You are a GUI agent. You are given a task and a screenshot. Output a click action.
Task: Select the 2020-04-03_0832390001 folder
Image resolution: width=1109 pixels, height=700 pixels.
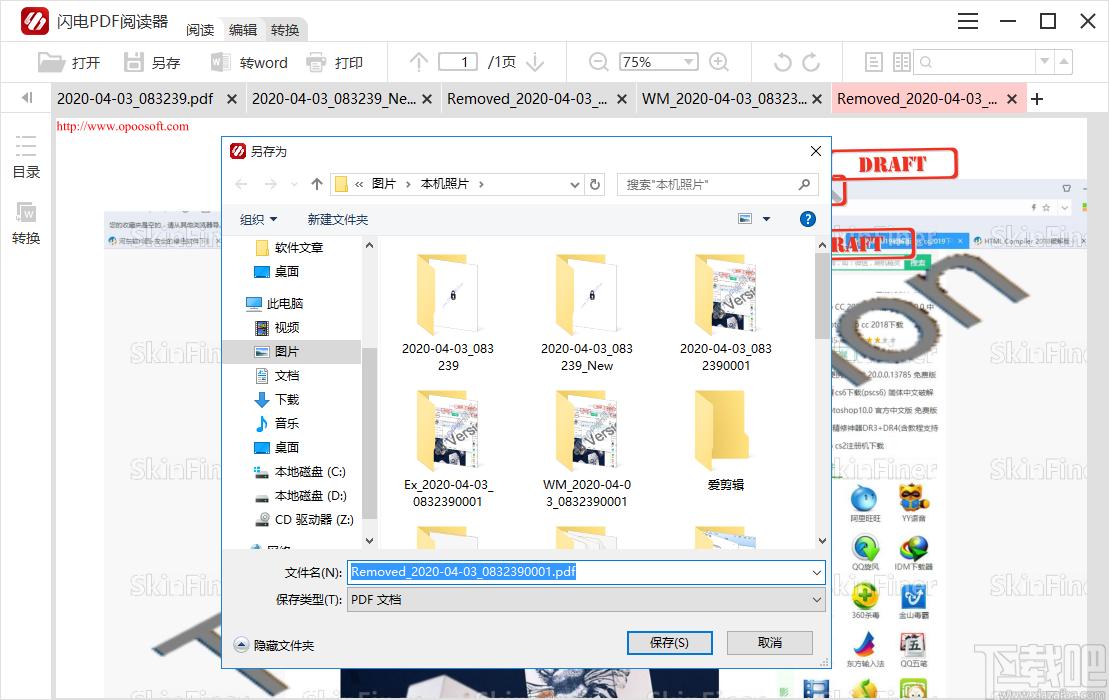click(x=726, y=313)
